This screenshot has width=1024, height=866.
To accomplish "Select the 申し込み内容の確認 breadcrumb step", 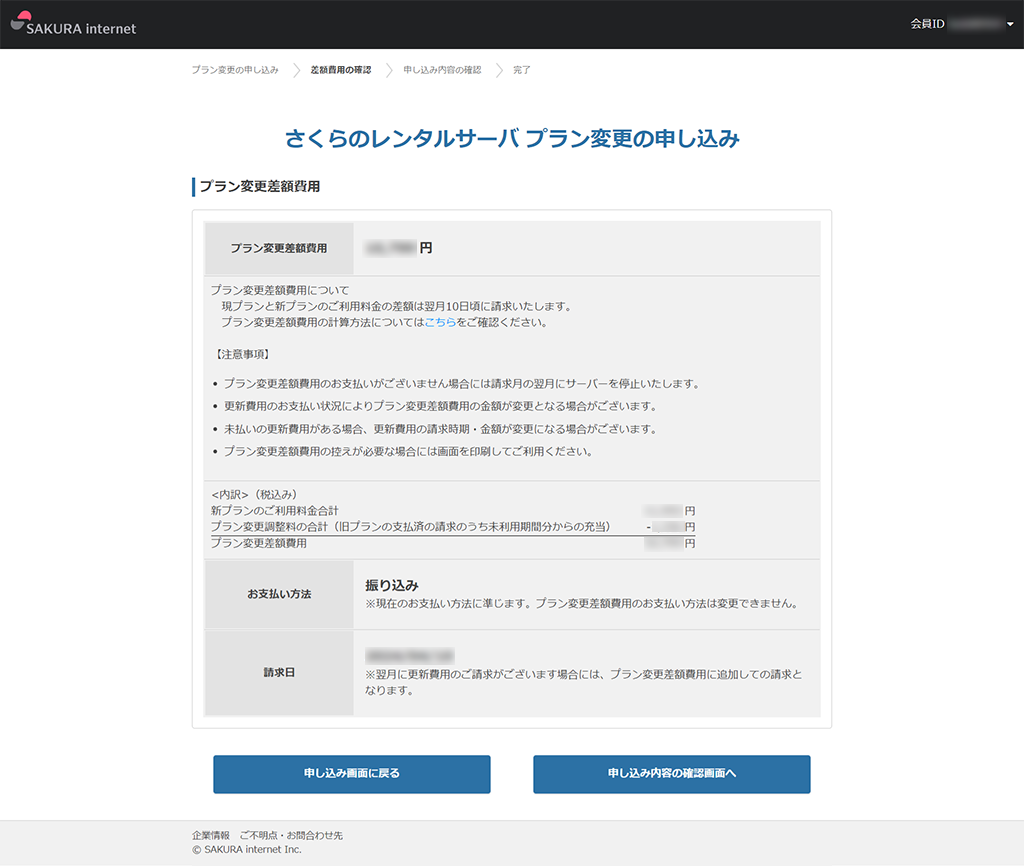I will pyautogui.click(x=442, y=70).
